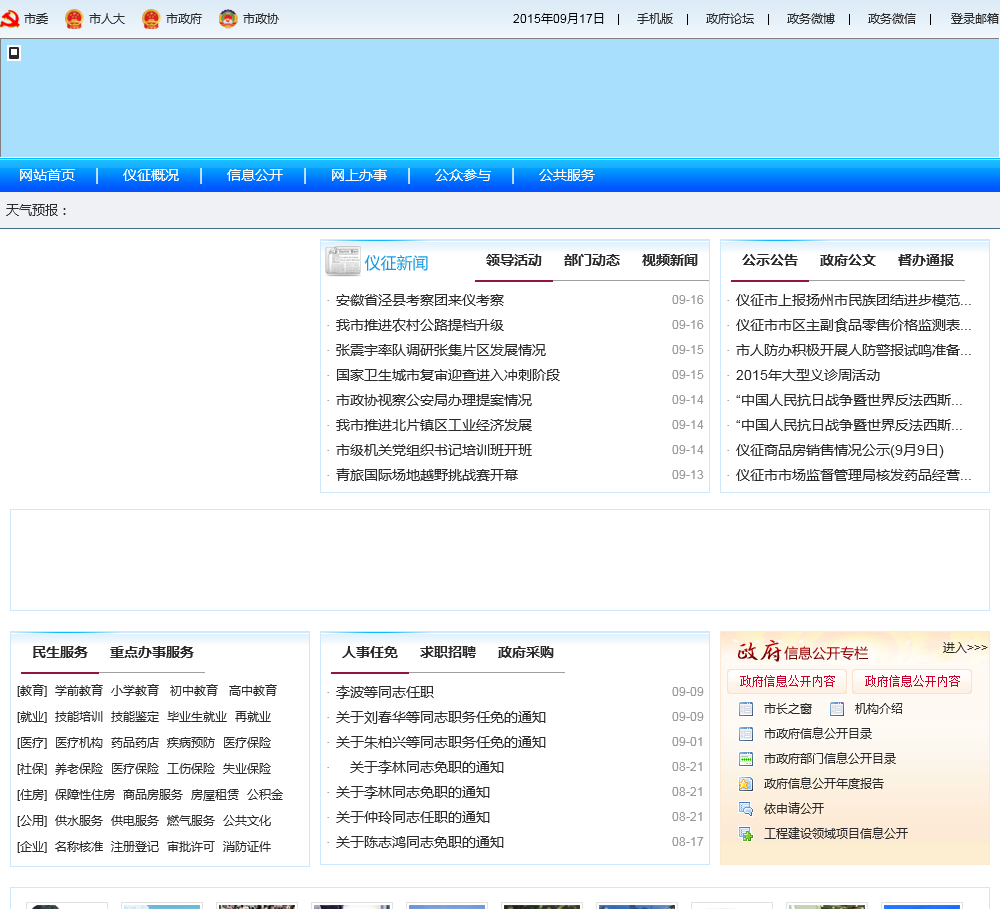Open news article 安徽省泾县考察团来仪考察
1000x909 pixels.
pyautogui.click(x=420, y=300)
